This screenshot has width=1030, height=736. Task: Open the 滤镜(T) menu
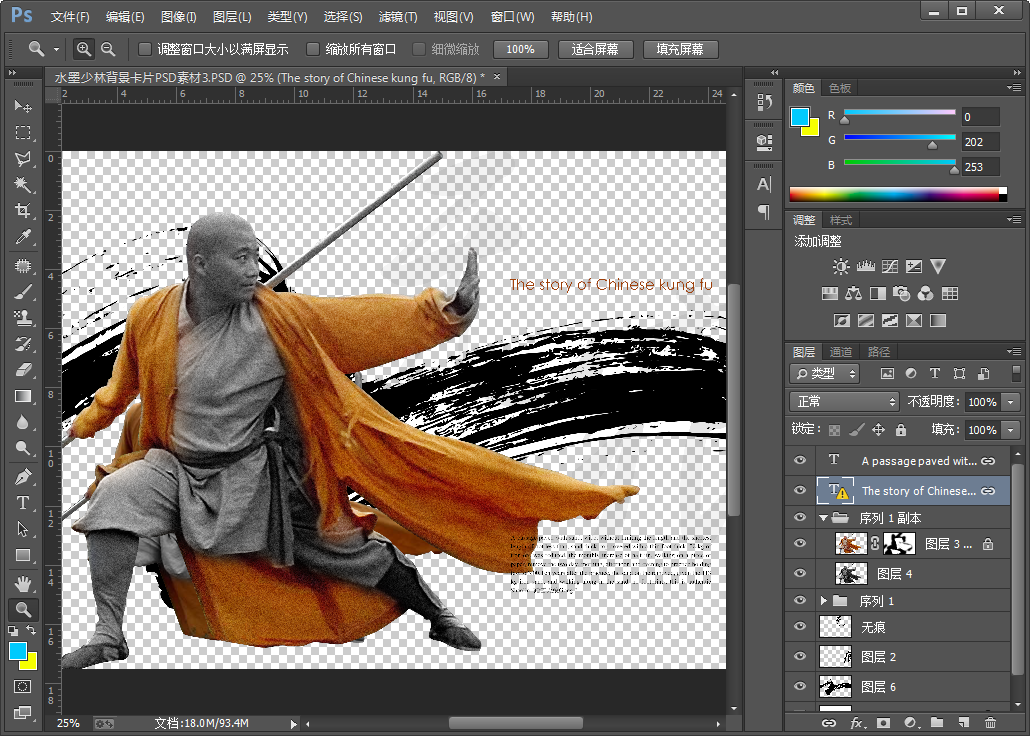(398, 17)
